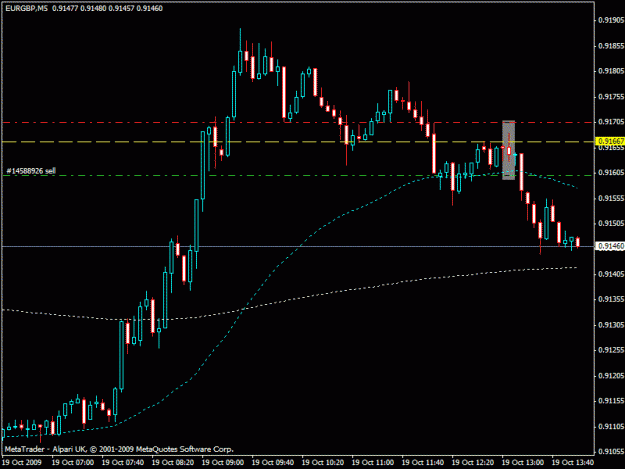Click the 19 Oct 13:40 time label
Image resolution: width=625 pixels, height=469 pixels.
tap(573, 462)
